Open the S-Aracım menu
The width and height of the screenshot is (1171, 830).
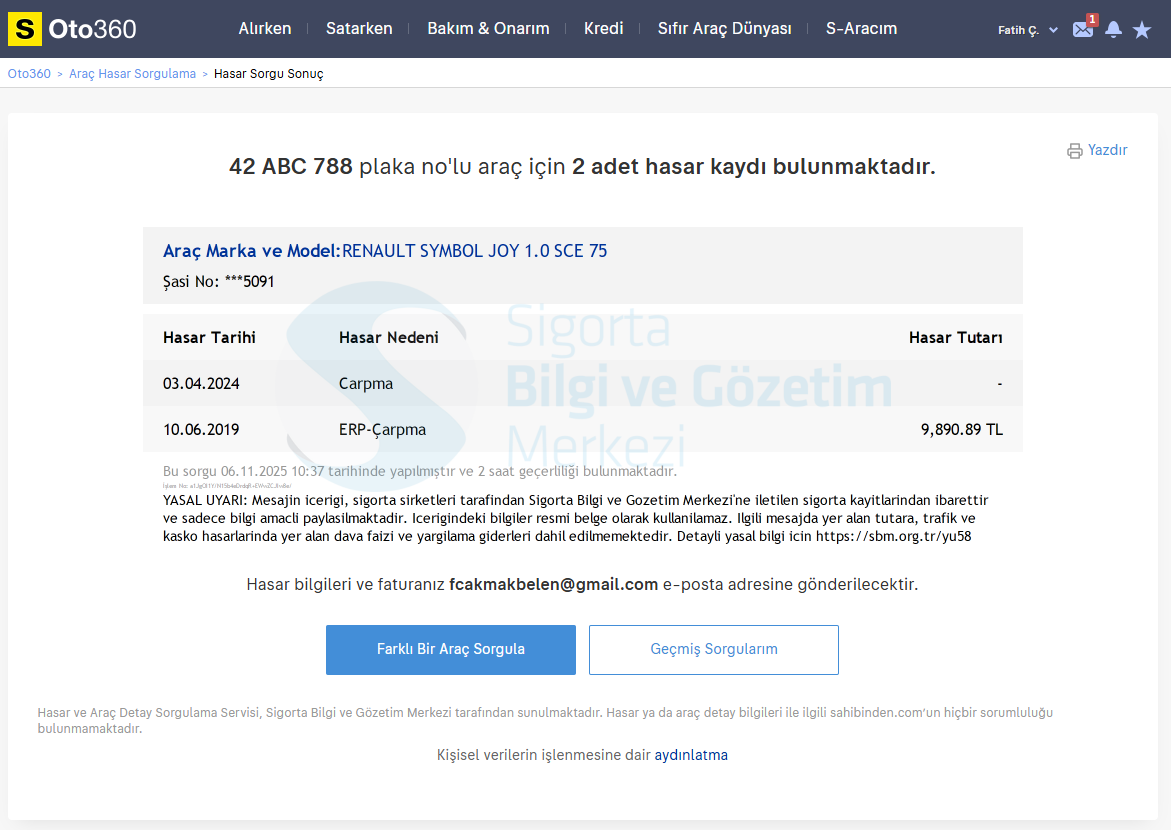[x=861, y=29]
